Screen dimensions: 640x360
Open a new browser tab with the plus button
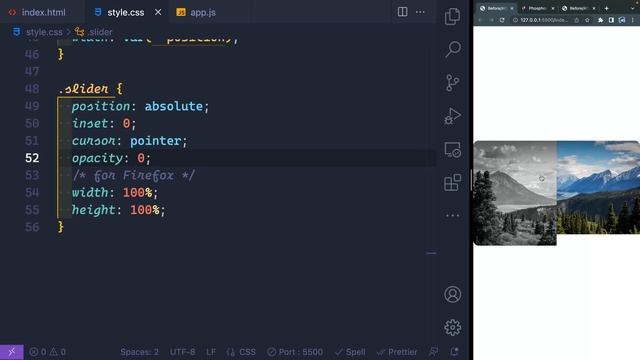[607, 8]
